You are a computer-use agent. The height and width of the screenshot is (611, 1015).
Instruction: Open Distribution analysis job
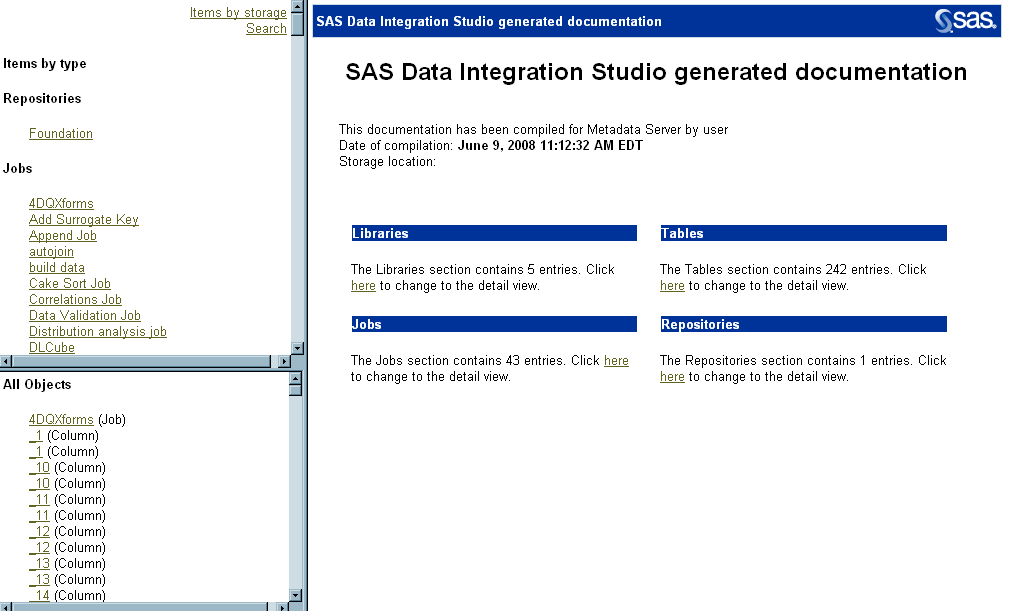[x=98, y=332]
